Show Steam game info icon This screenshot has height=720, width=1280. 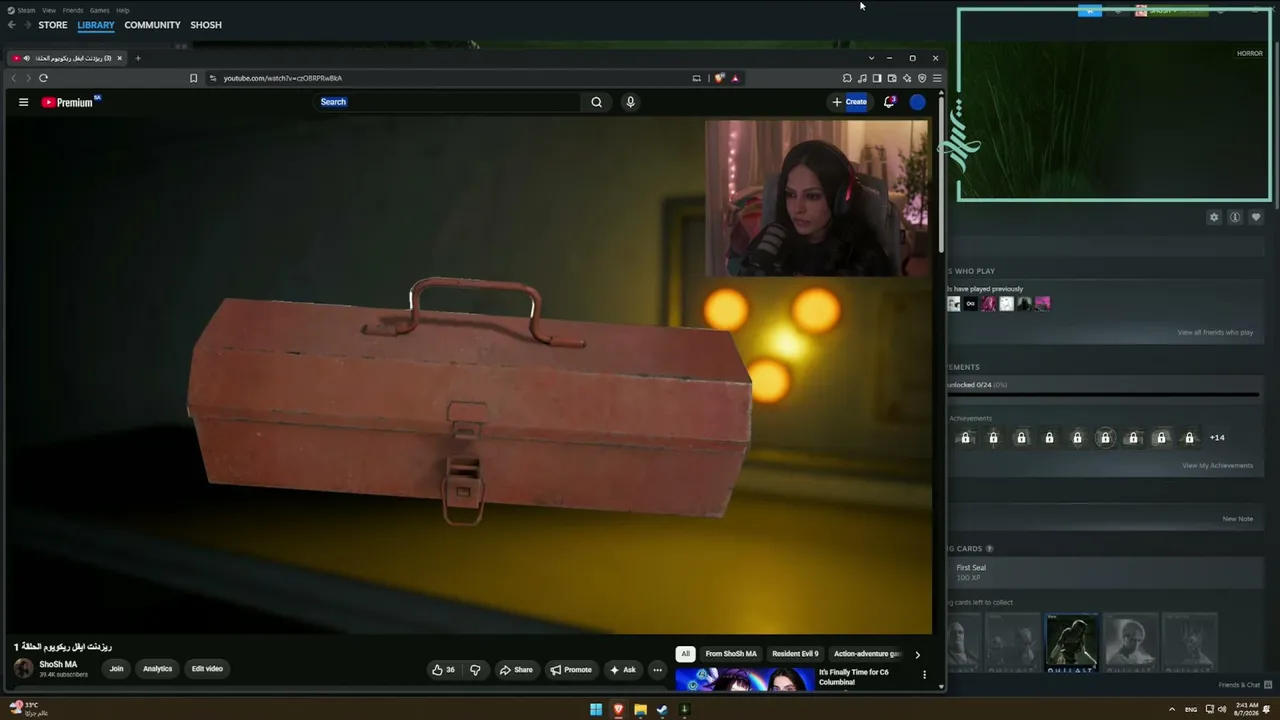(x=1235, y=217)
